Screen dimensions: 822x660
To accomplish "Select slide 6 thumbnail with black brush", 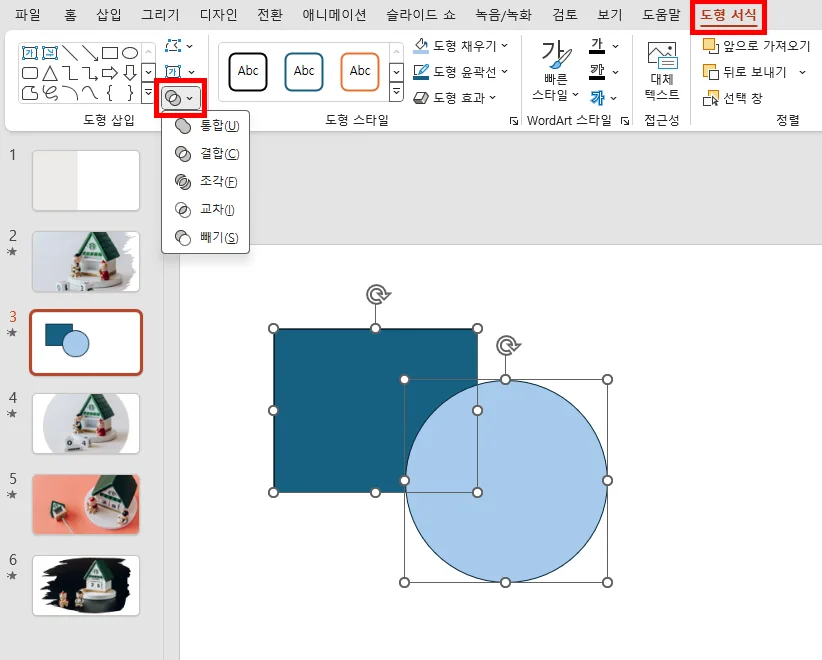I will point(86,586).
